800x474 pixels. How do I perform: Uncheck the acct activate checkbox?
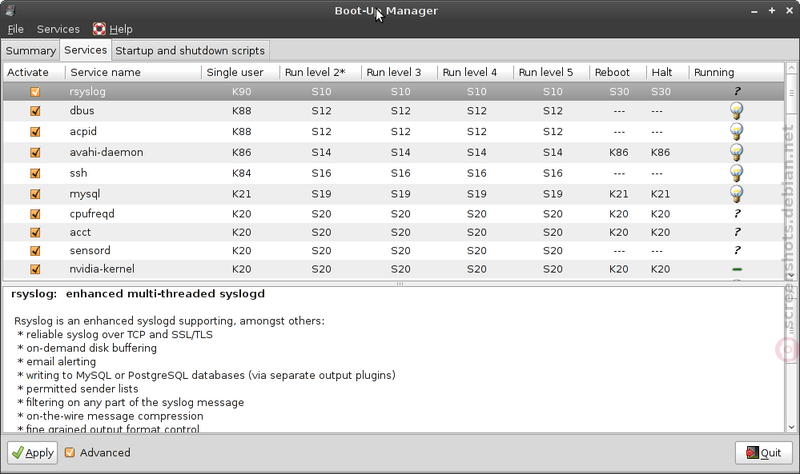[x=35, y=233]
